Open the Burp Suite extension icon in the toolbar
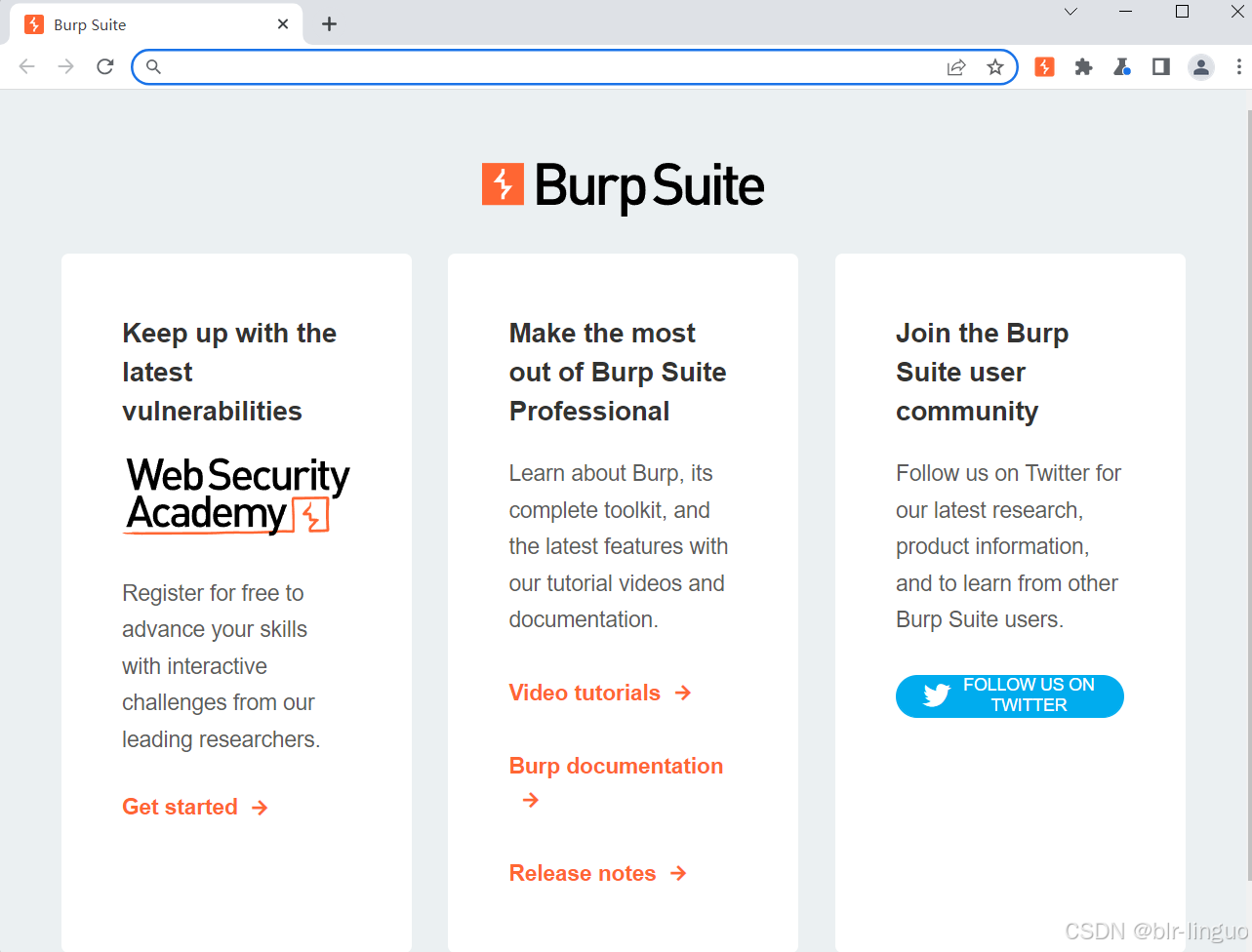 click(x=1044, y=66)
